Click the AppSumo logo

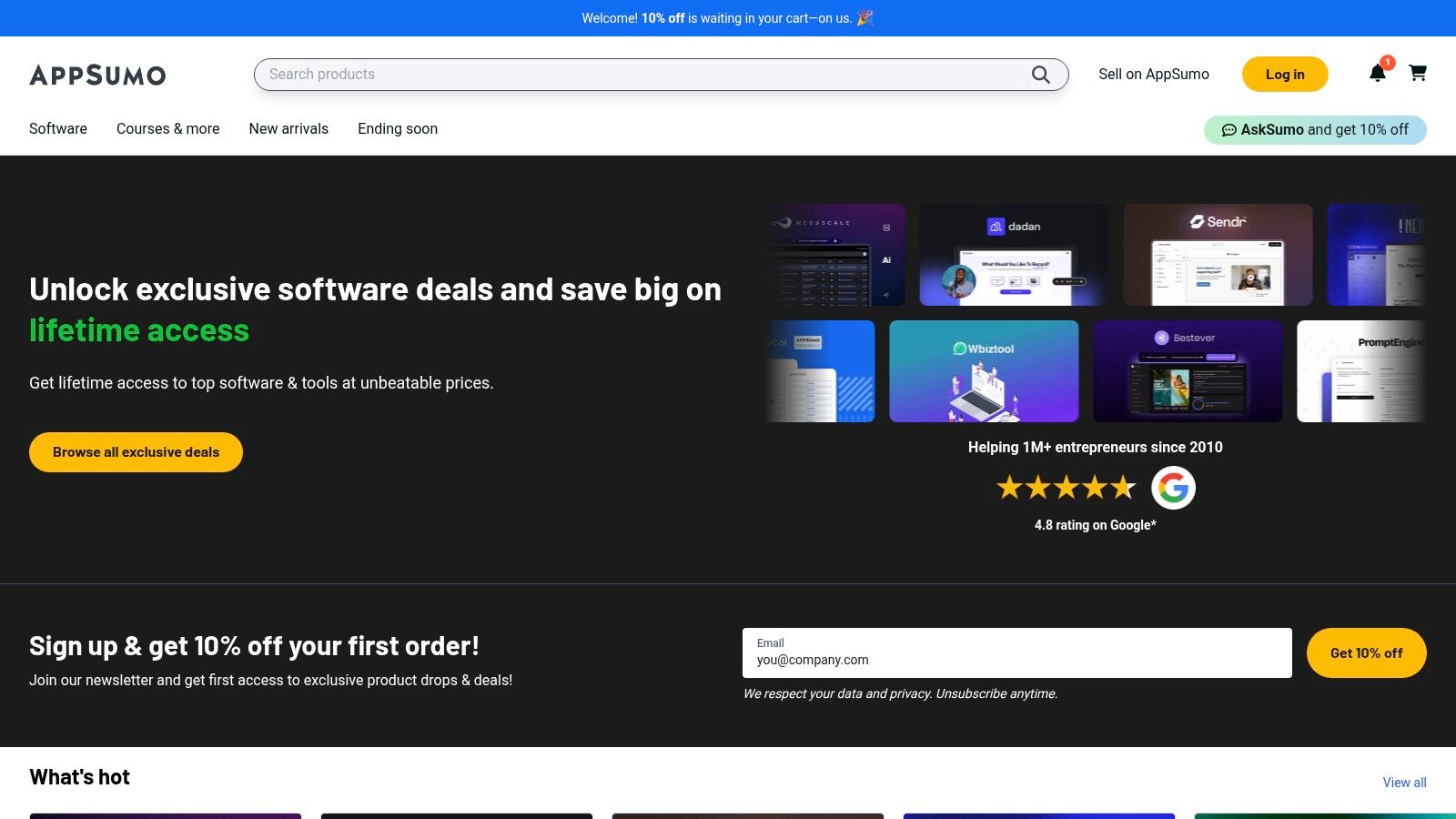97,75
